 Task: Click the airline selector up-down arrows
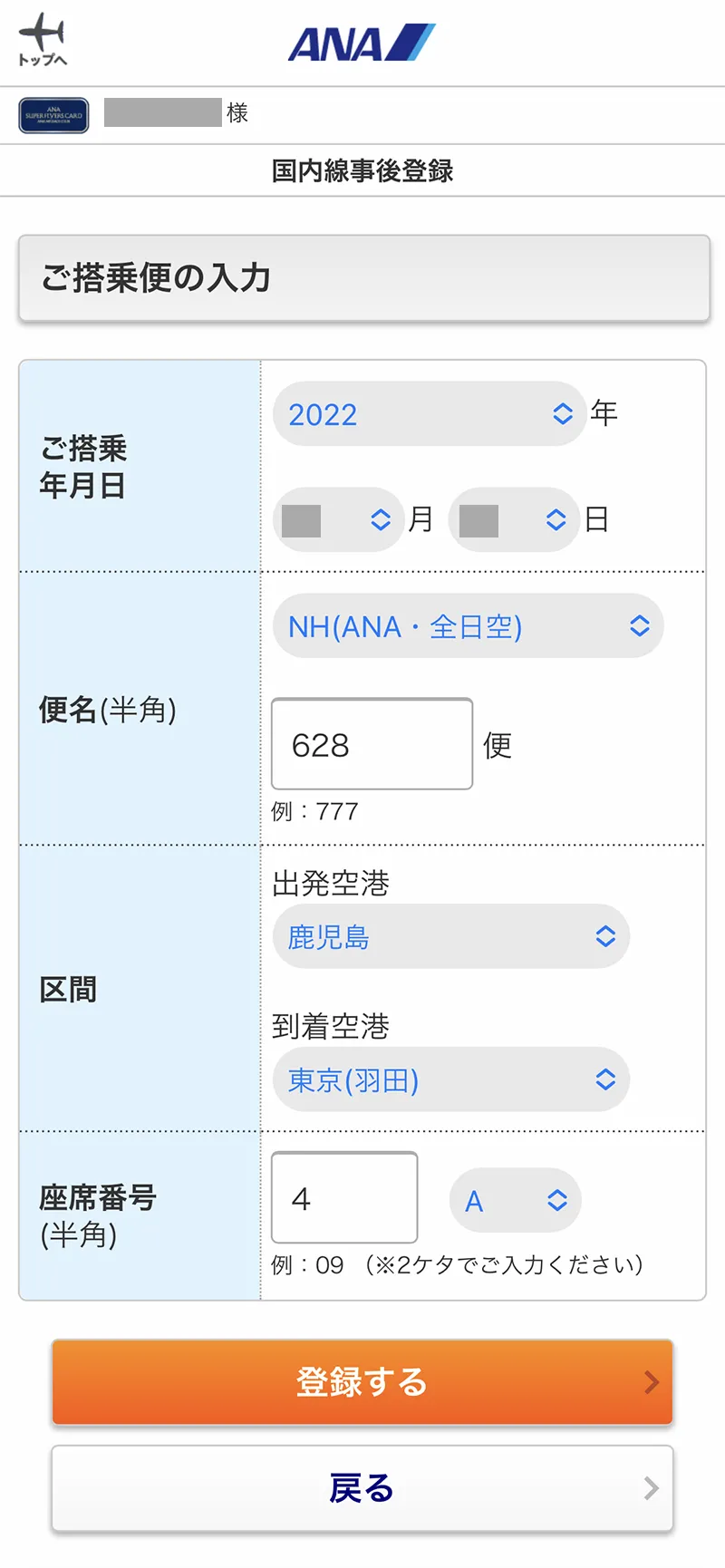point(640,626)
